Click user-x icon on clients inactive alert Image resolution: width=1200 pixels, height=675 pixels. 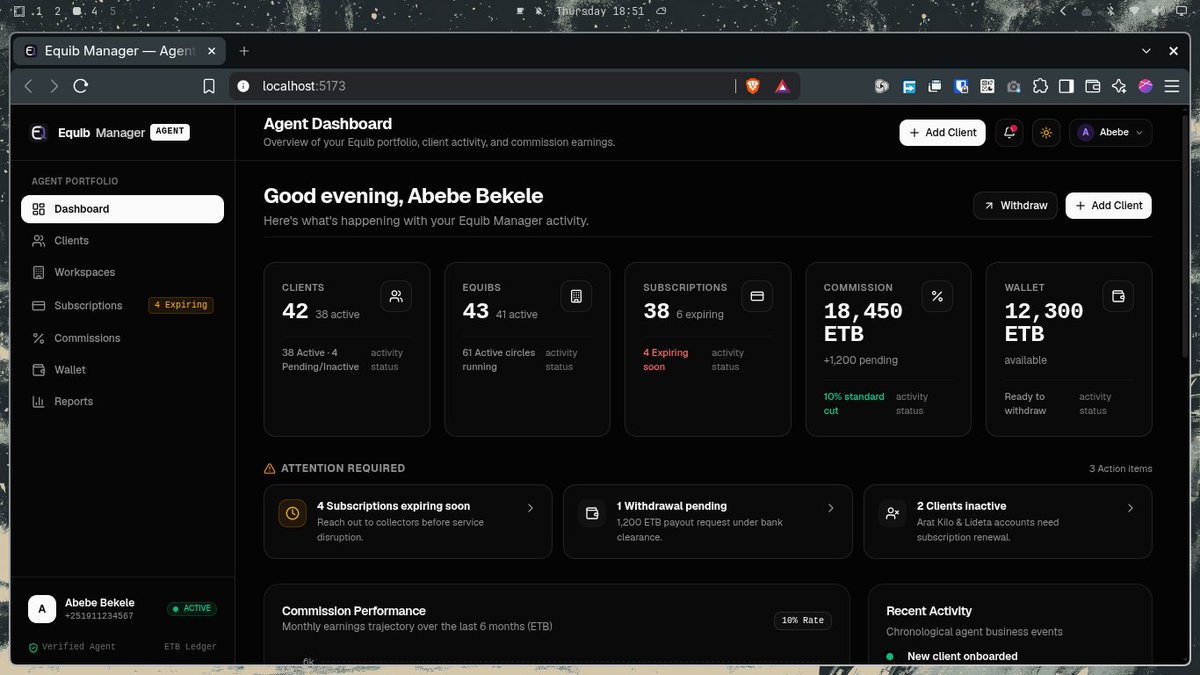892,513
